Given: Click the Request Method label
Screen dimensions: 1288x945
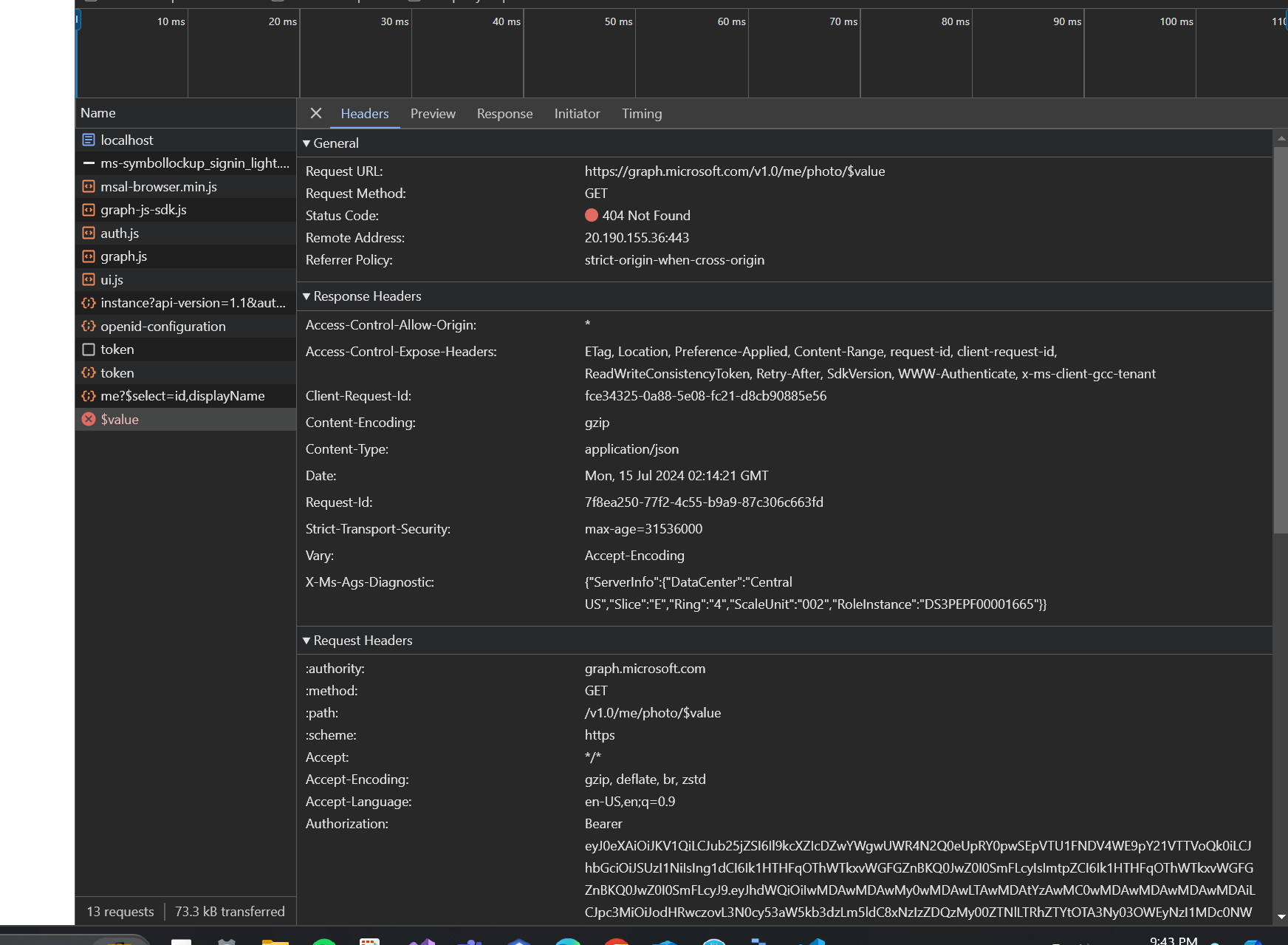Looking at the screenshot, I should click(x=356, y=194).
